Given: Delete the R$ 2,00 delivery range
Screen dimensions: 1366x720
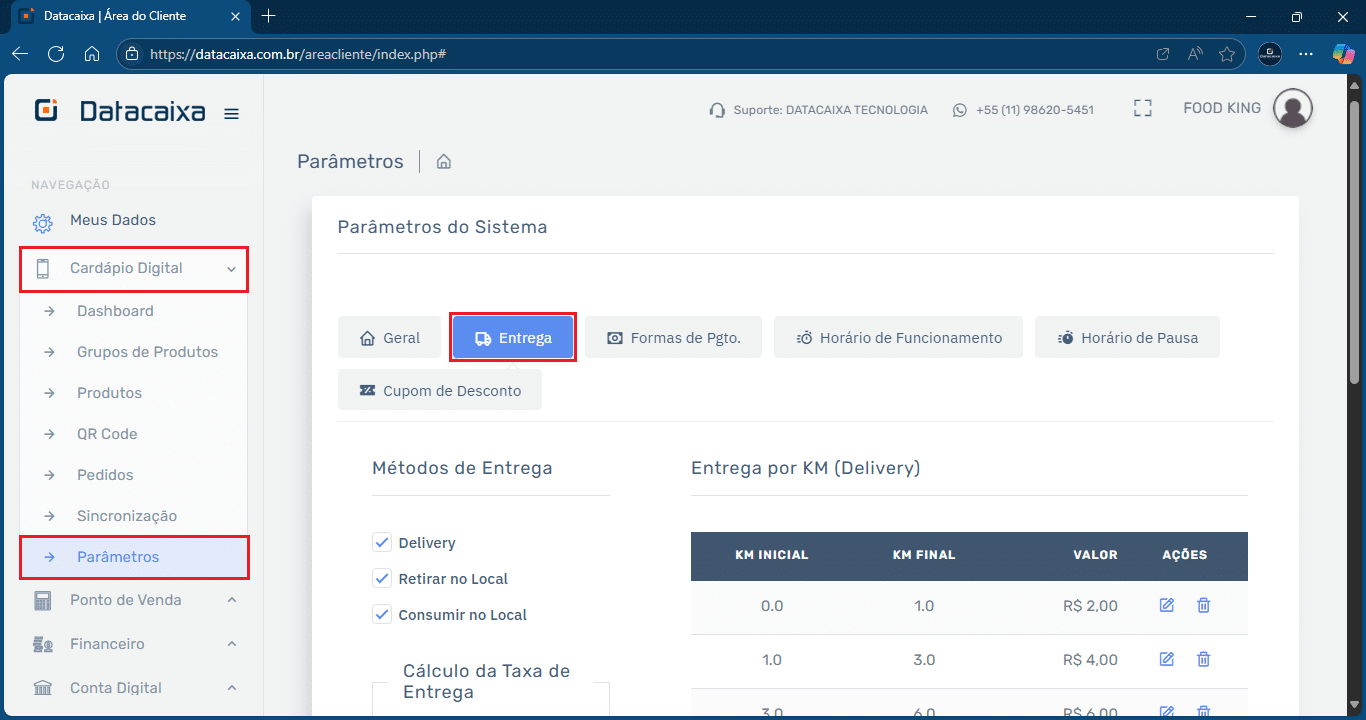Looking at the screenshot, I should click(1203, 605).
